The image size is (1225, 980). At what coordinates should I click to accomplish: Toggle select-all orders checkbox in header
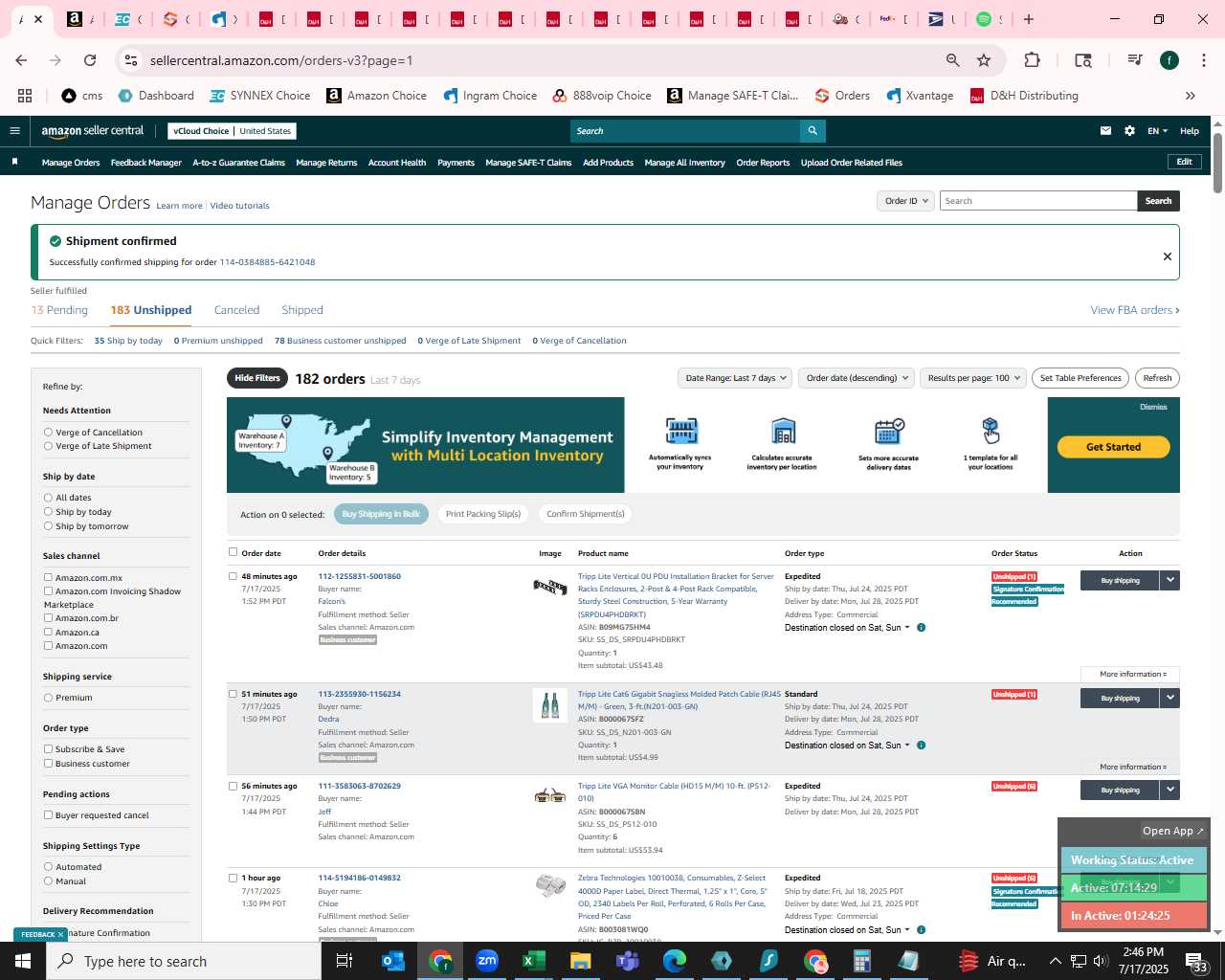coord(233,552)
